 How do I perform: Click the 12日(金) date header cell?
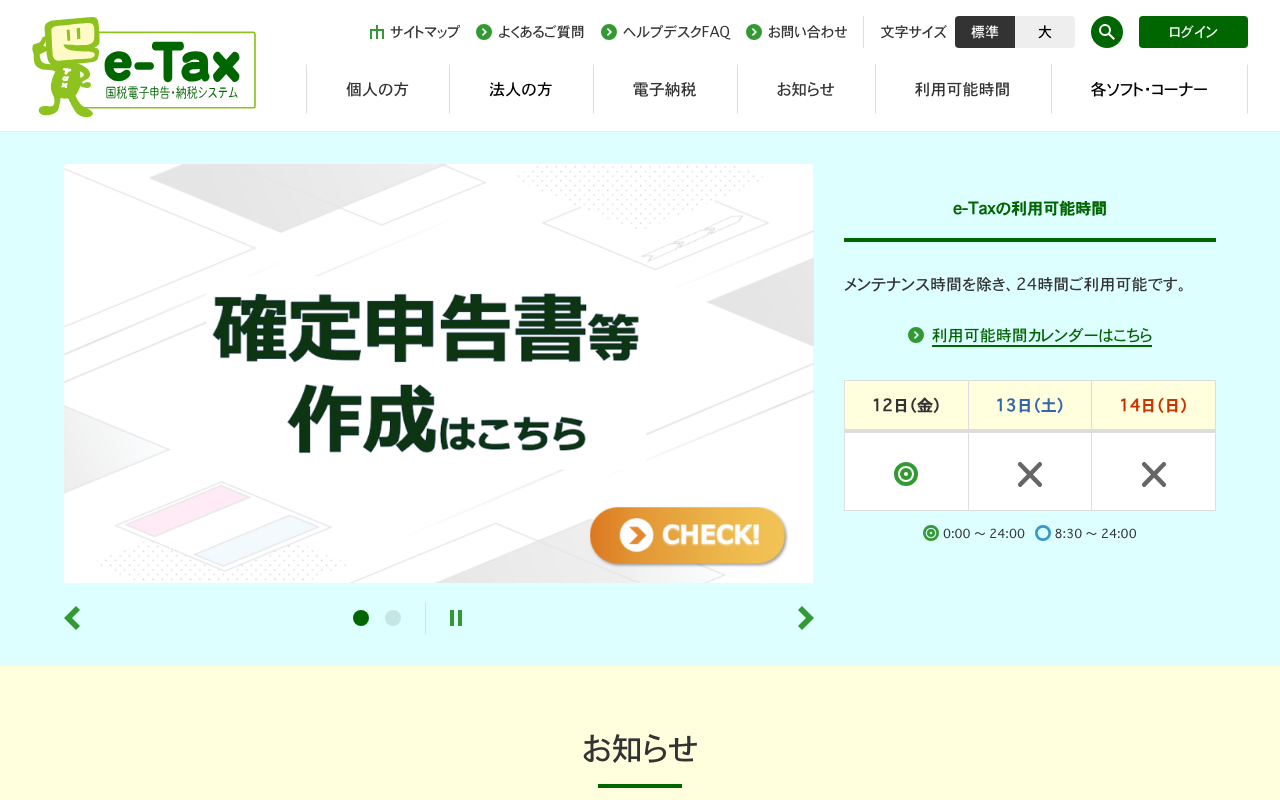(x=906, y=405)
